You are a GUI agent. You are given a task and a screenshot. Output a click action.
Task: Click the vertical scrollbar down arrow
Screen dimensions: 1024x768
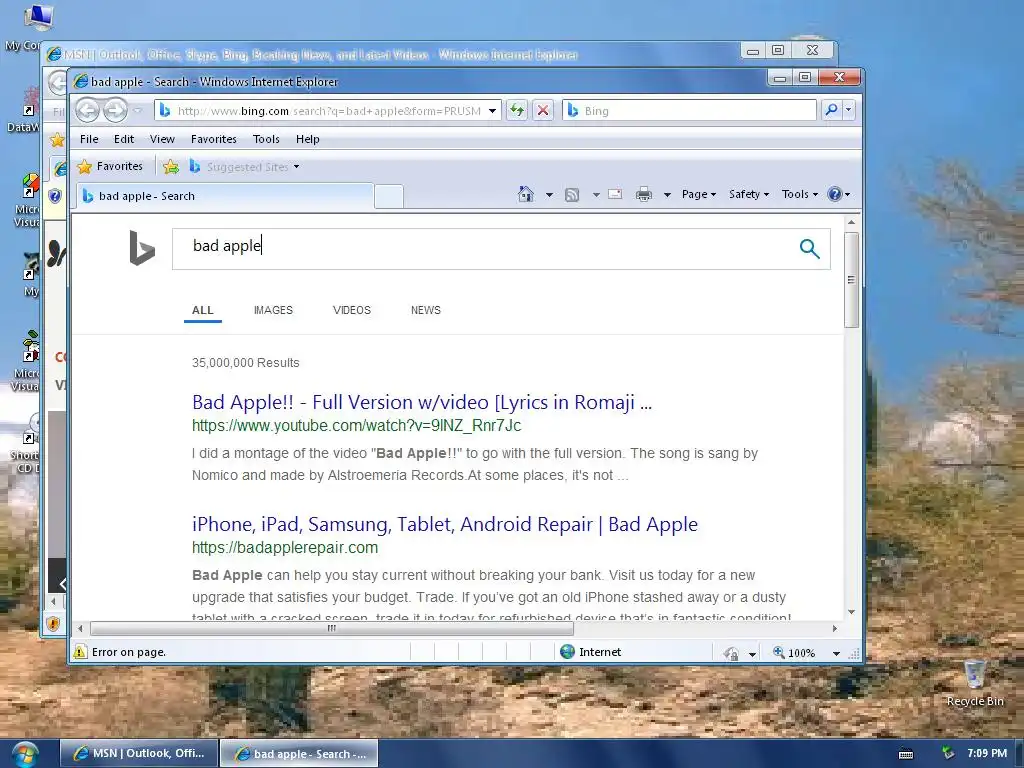click(851, 612)
